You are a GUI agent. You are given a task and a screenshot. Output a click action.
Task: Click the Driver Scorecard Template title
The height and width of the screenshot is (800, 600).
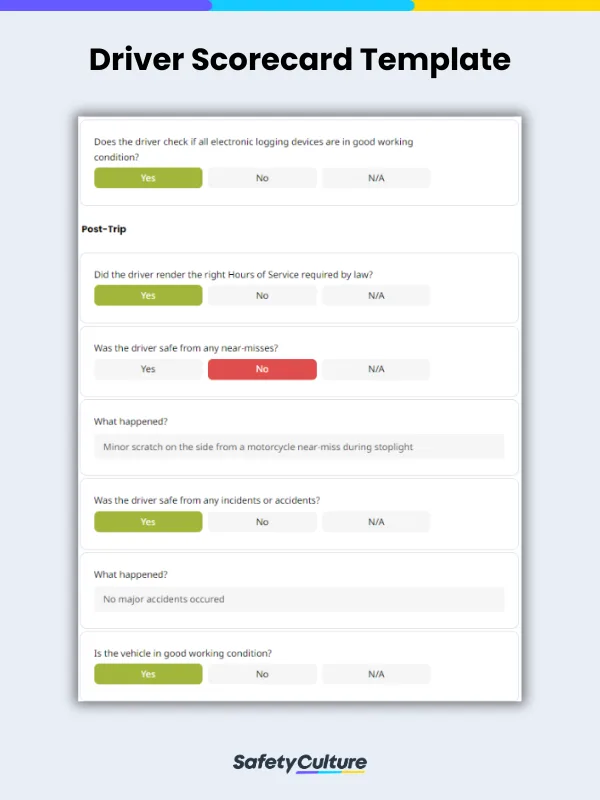pyautogui.click(x=300, y=59)
